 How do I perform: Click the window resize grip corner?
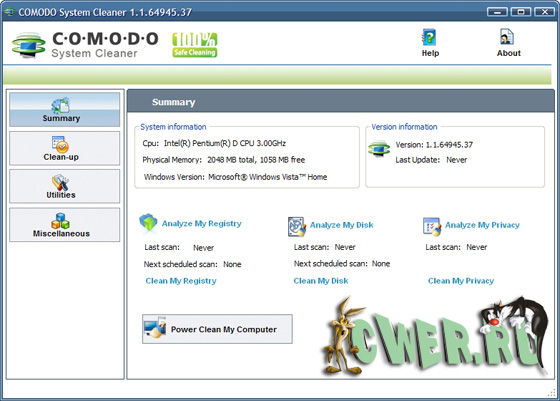[x=552, y=392]
